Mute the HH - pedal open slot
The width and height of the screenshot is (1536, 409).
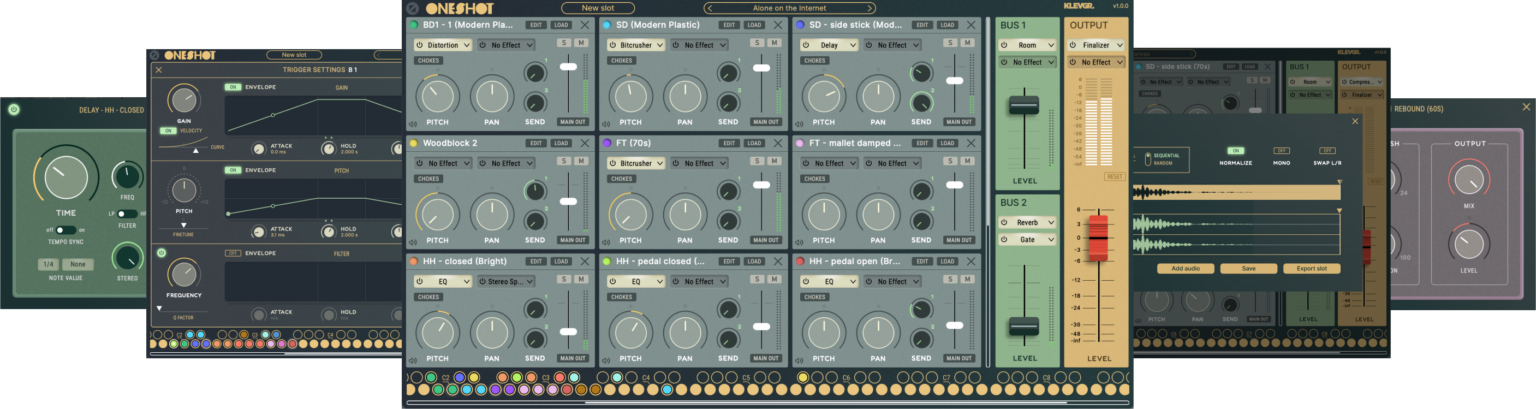(966, 278)
